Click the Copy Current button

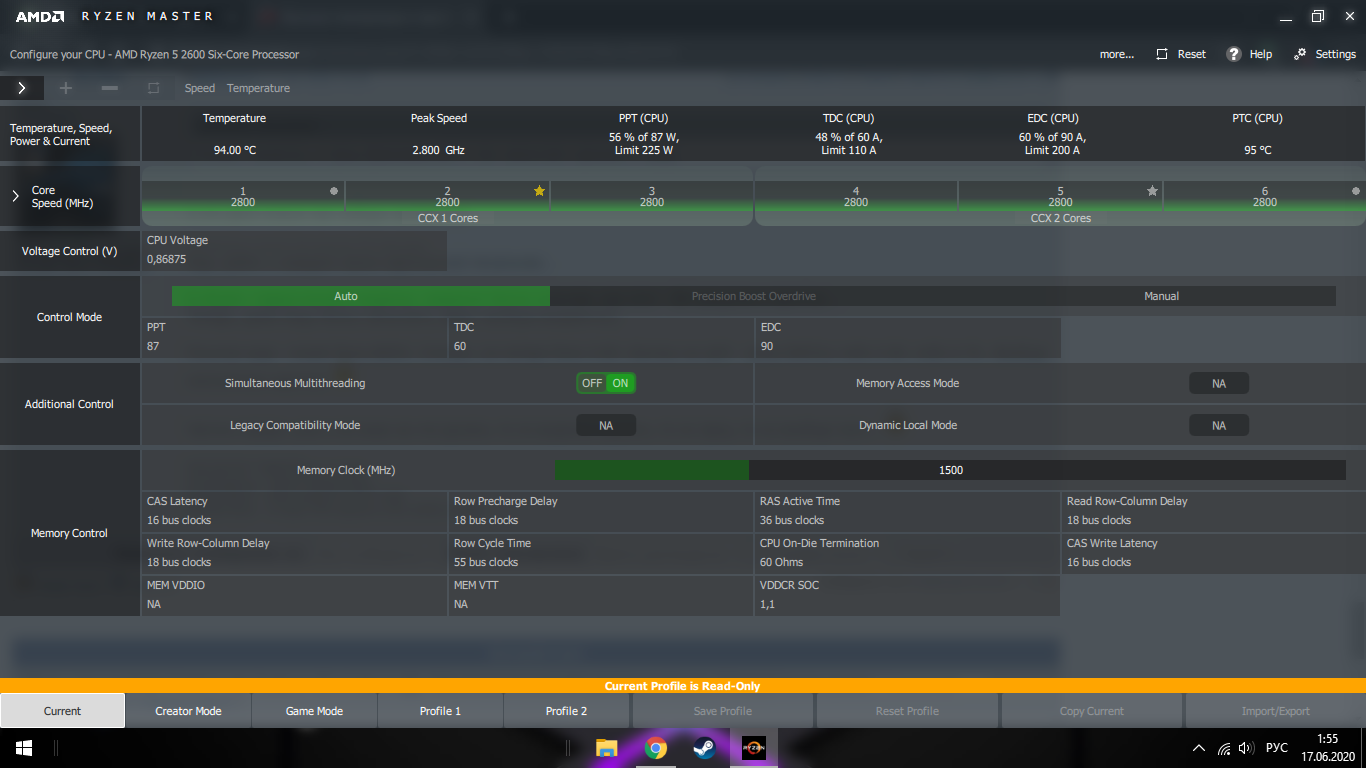1092,711
